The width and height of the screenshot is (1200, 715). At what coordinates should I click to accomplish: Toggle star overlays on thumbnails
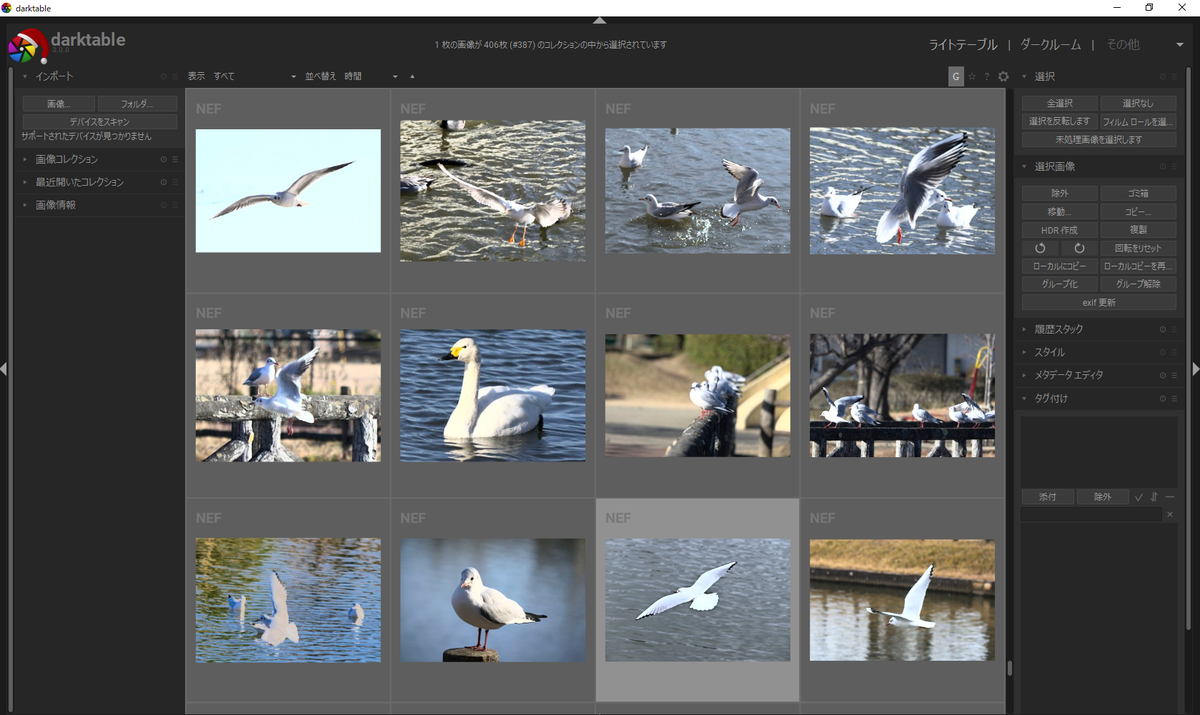[972, 76]
